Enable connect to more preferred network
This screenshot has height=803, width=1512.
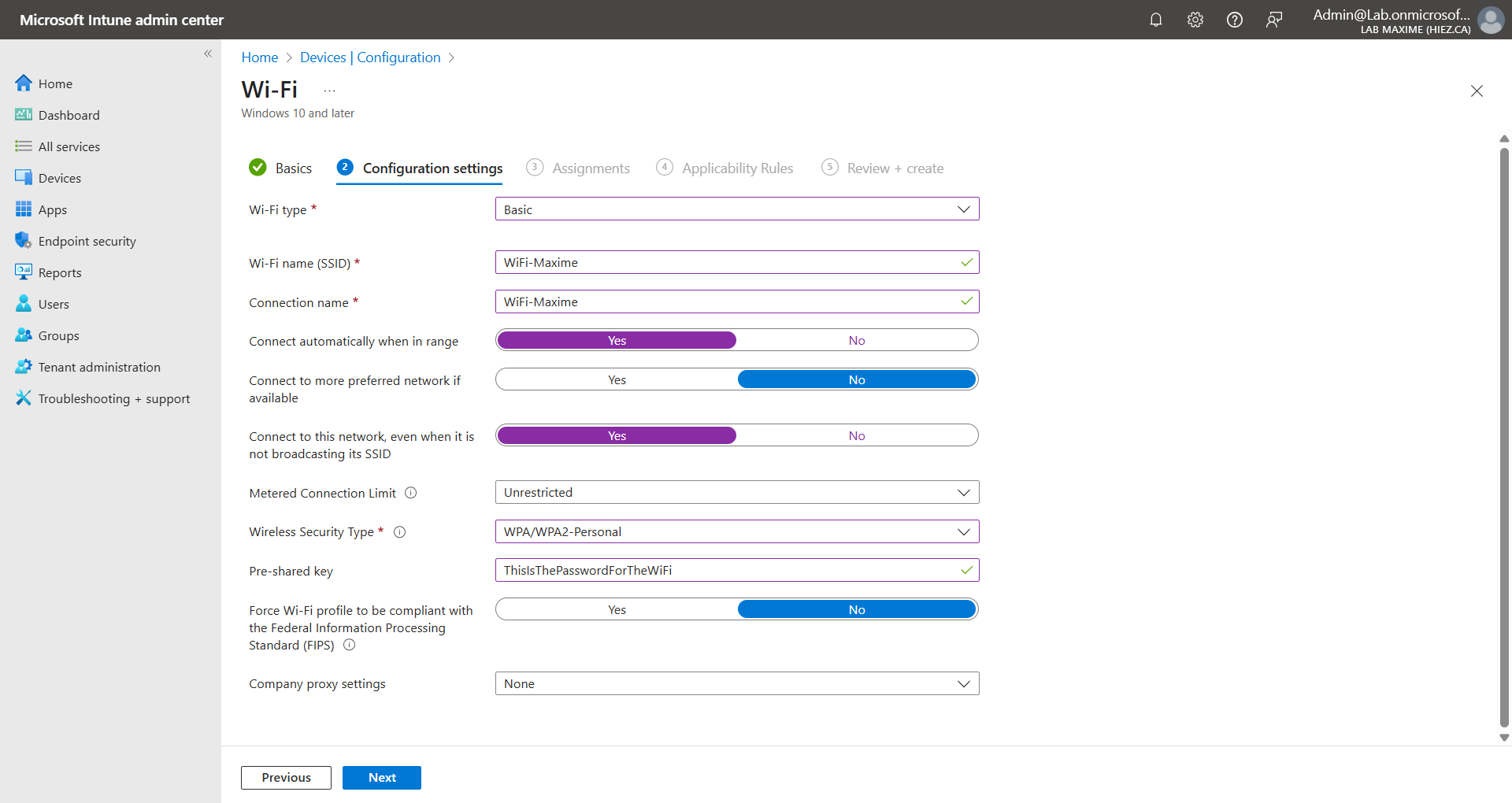point(617,379)
